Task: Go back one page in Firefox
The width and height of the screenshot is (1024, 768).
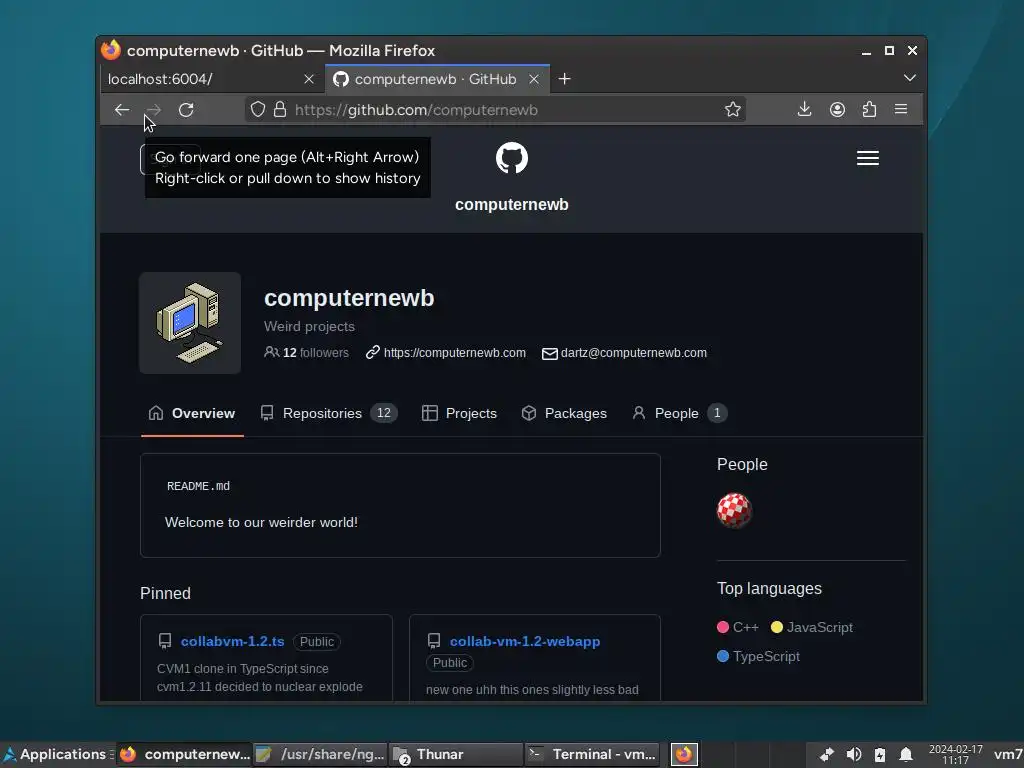Action: (121, 110)
